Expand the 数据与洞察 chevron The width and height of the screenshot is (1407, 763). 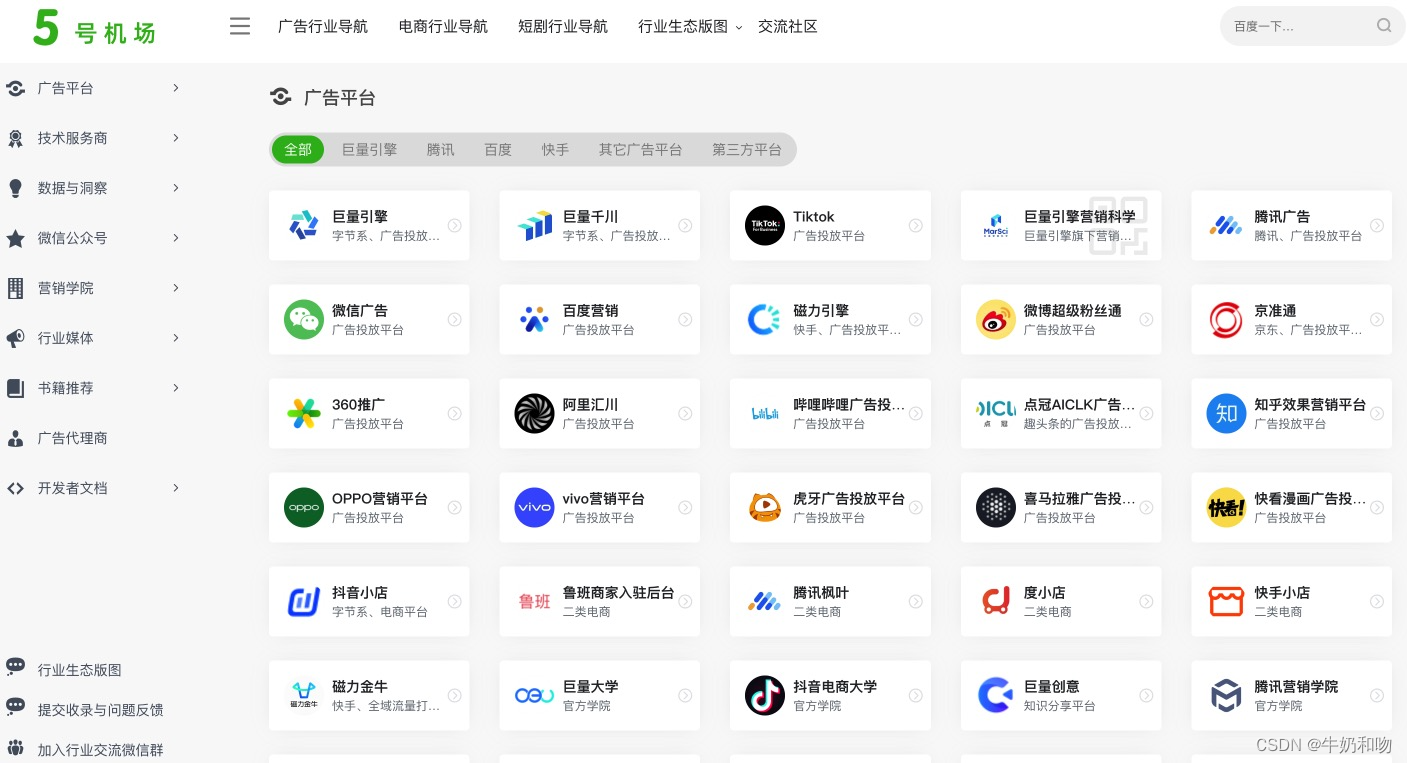tap(176, 188)
